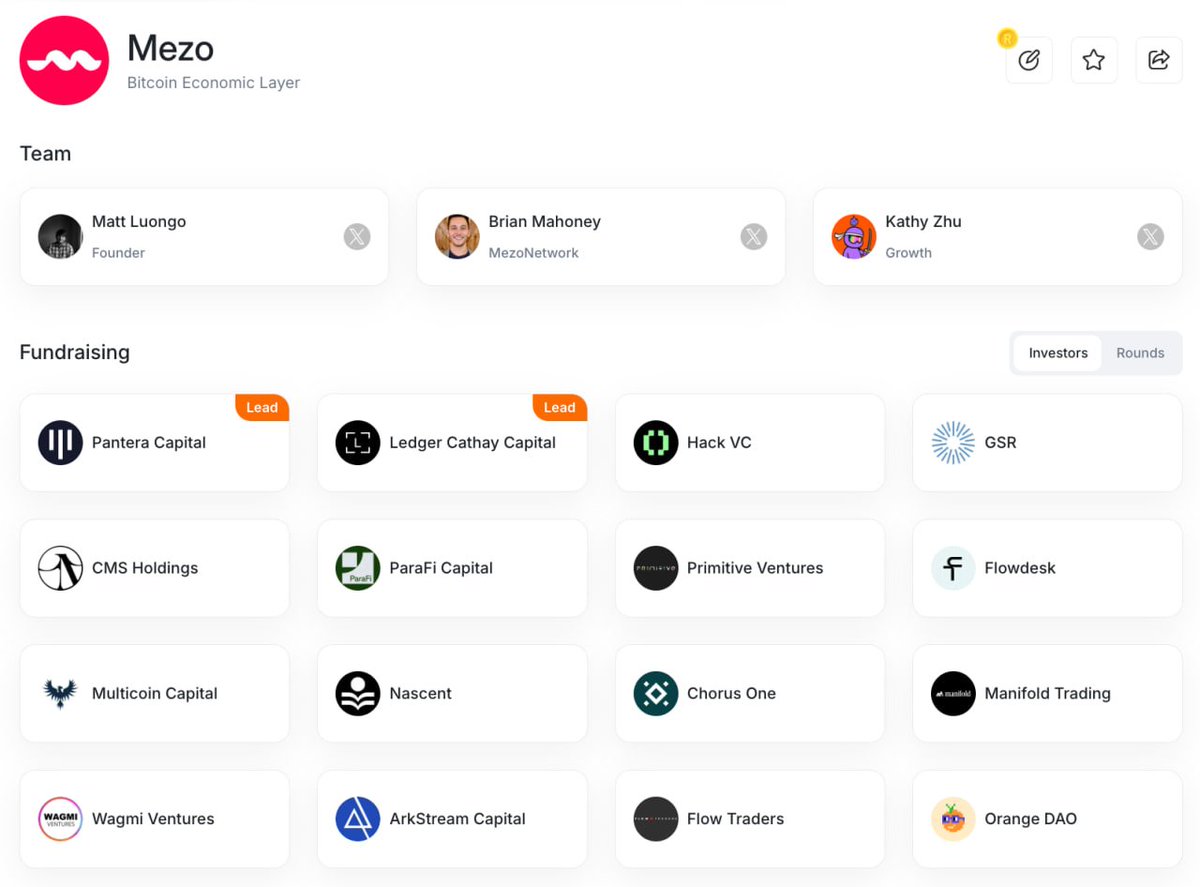The width and height of the screenshot is (1200, 887).
Task: Click the Chorus One logo
Action: pos(656,693)
